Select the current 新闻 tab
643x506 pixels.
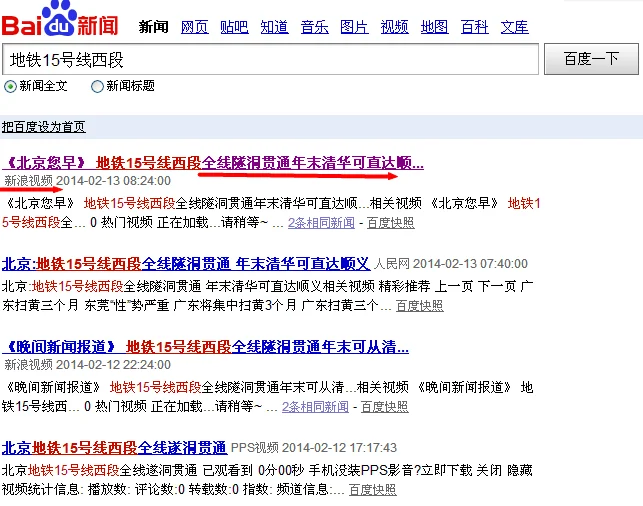(x=154, y=27)
